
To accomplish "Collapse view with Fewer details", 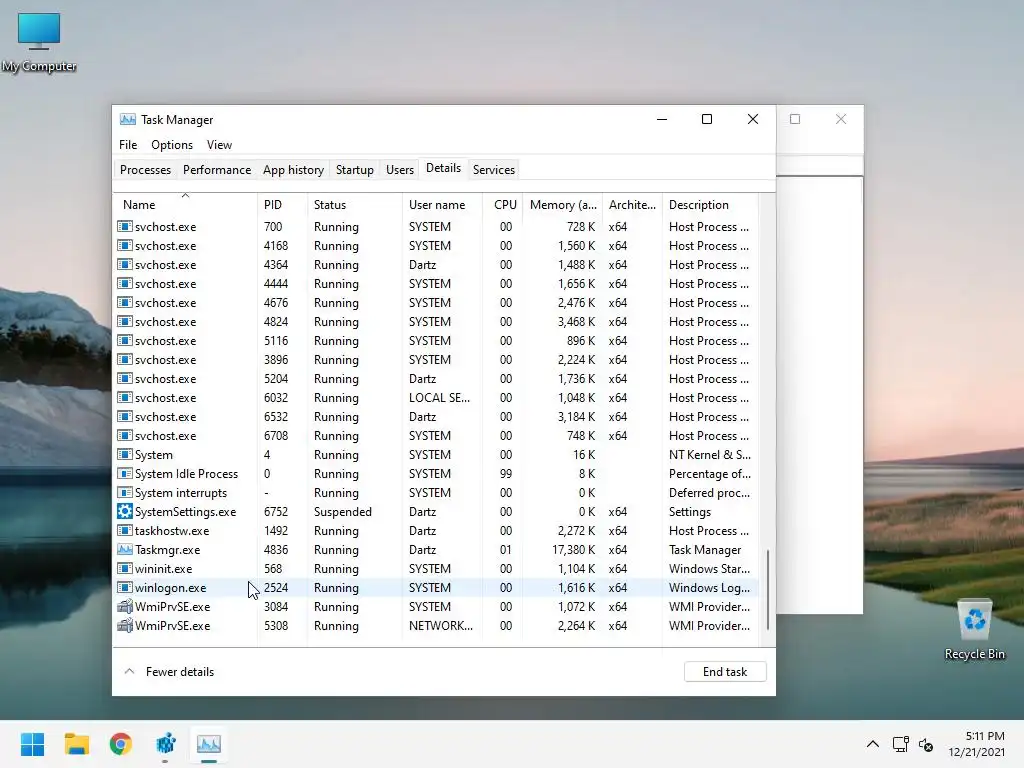I will (169, 671).
